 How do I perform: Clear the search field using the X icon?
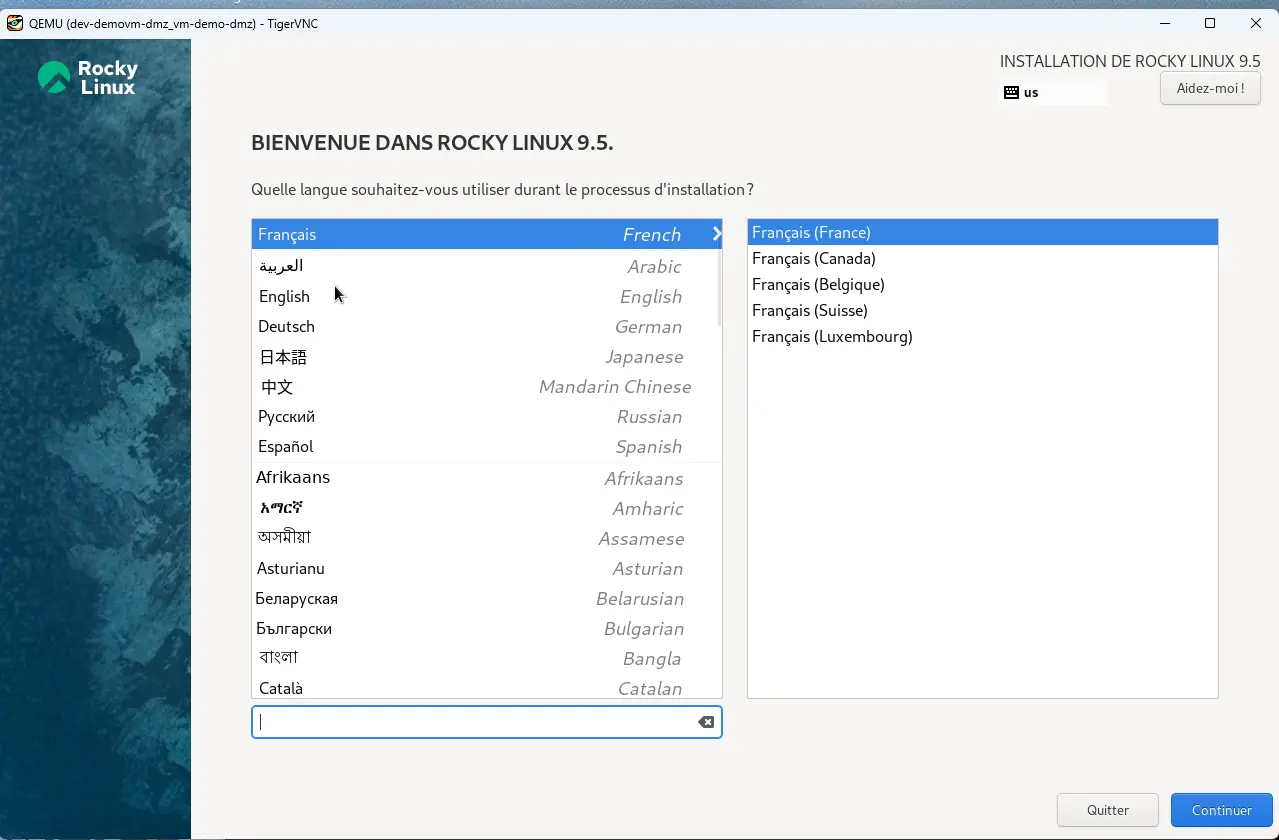point(705,721)
